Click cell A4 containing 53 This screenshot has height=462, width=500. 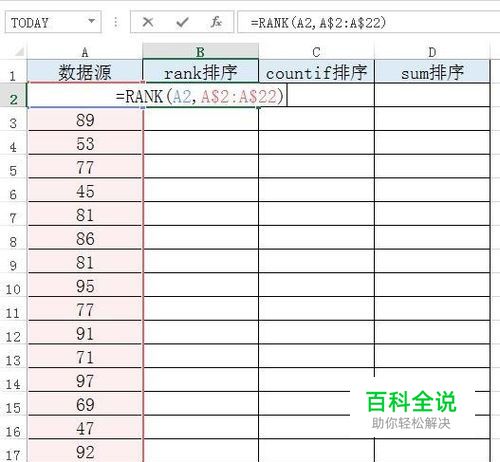[x=85, y=143]
